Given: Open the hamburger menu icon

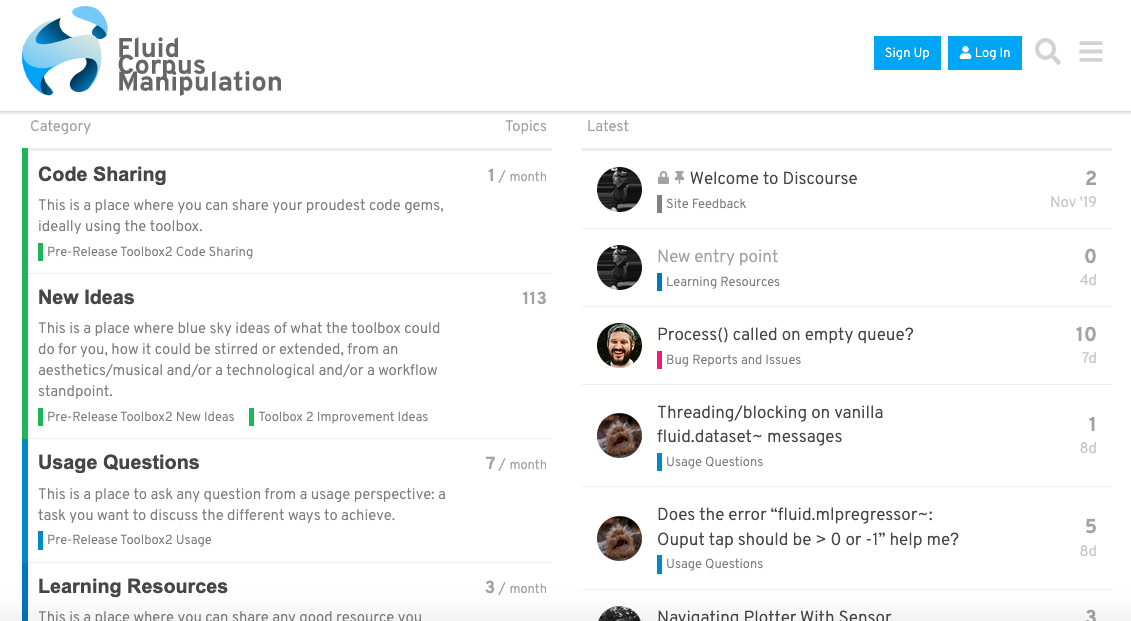Looking at the screenshot, I should coord(1091,52).
